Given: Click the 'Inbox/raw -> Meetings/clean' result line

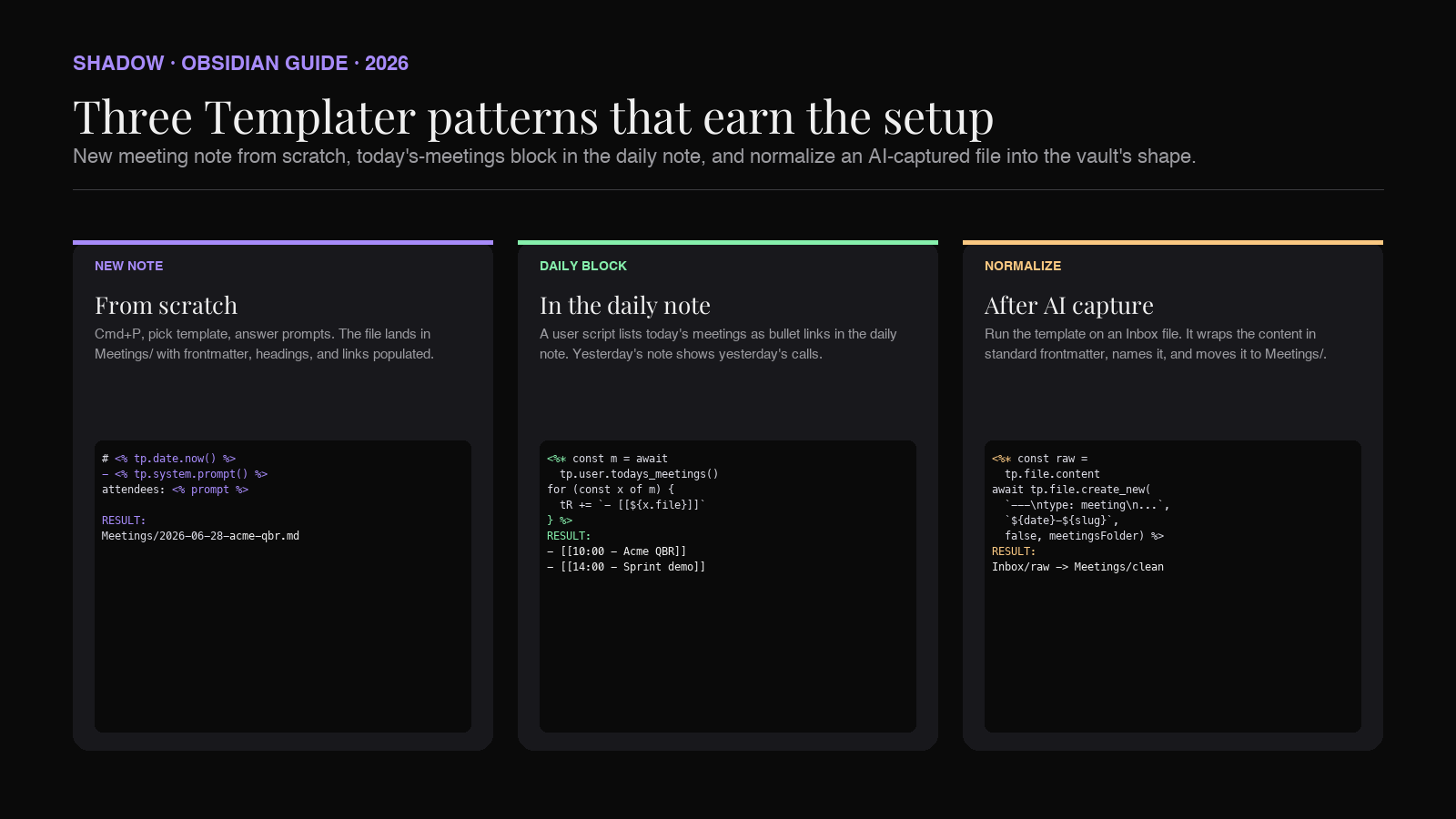Looking at the screenshot, I should (x=1077, y=567).
